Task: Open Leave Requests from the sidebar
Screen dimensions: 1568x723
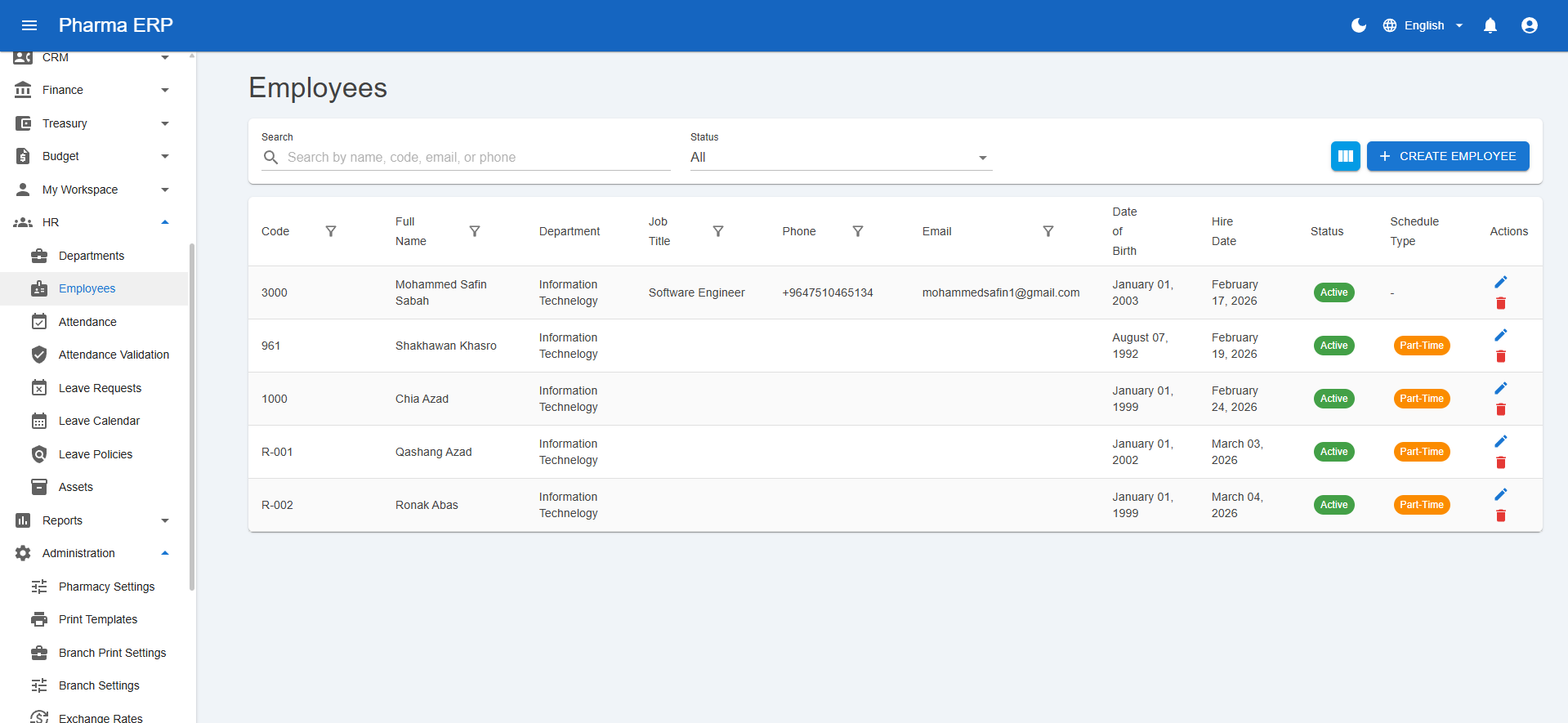Action: coord(100,388)
